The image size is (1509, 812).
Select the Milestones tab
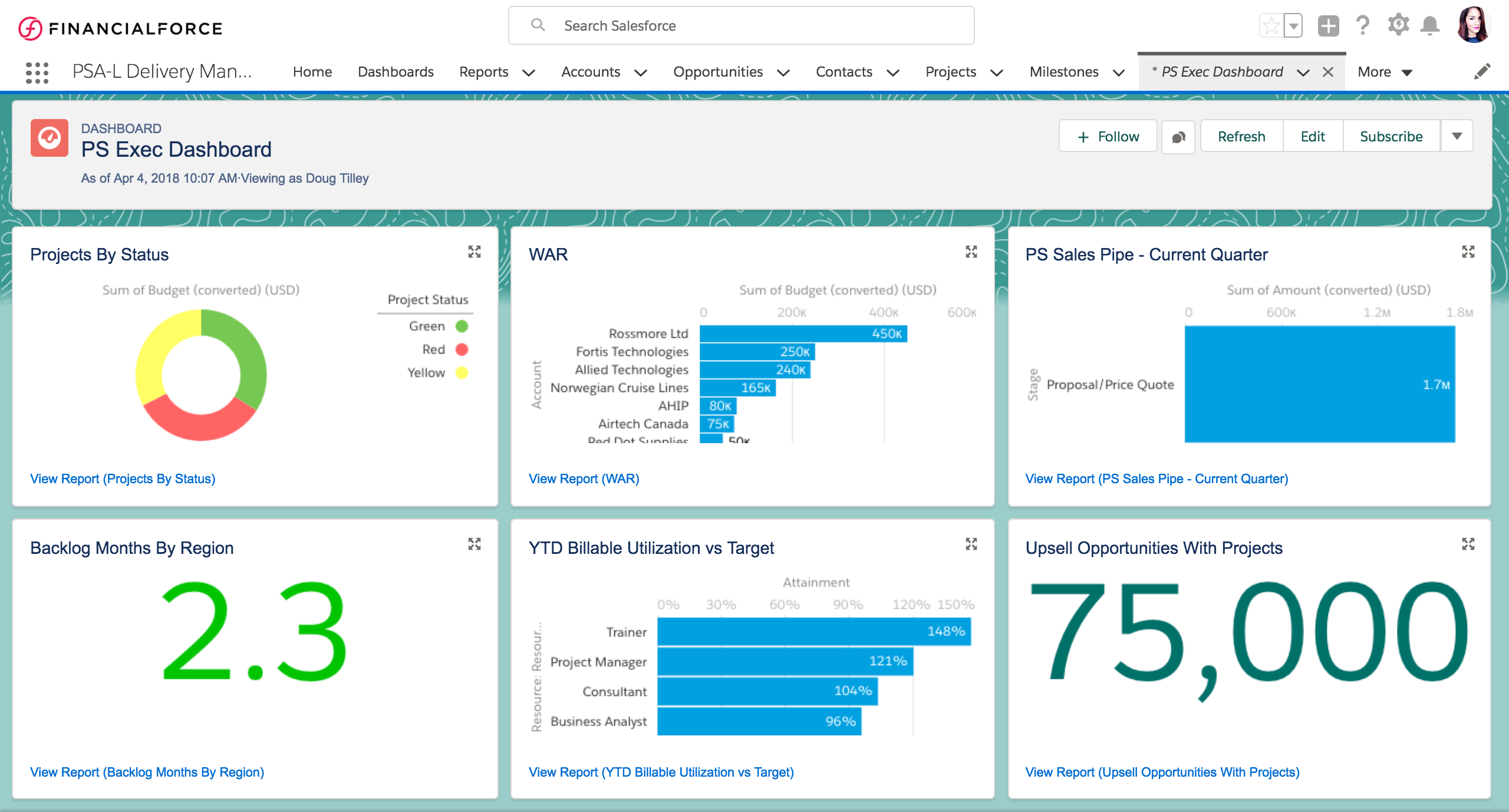(1065, 71)
